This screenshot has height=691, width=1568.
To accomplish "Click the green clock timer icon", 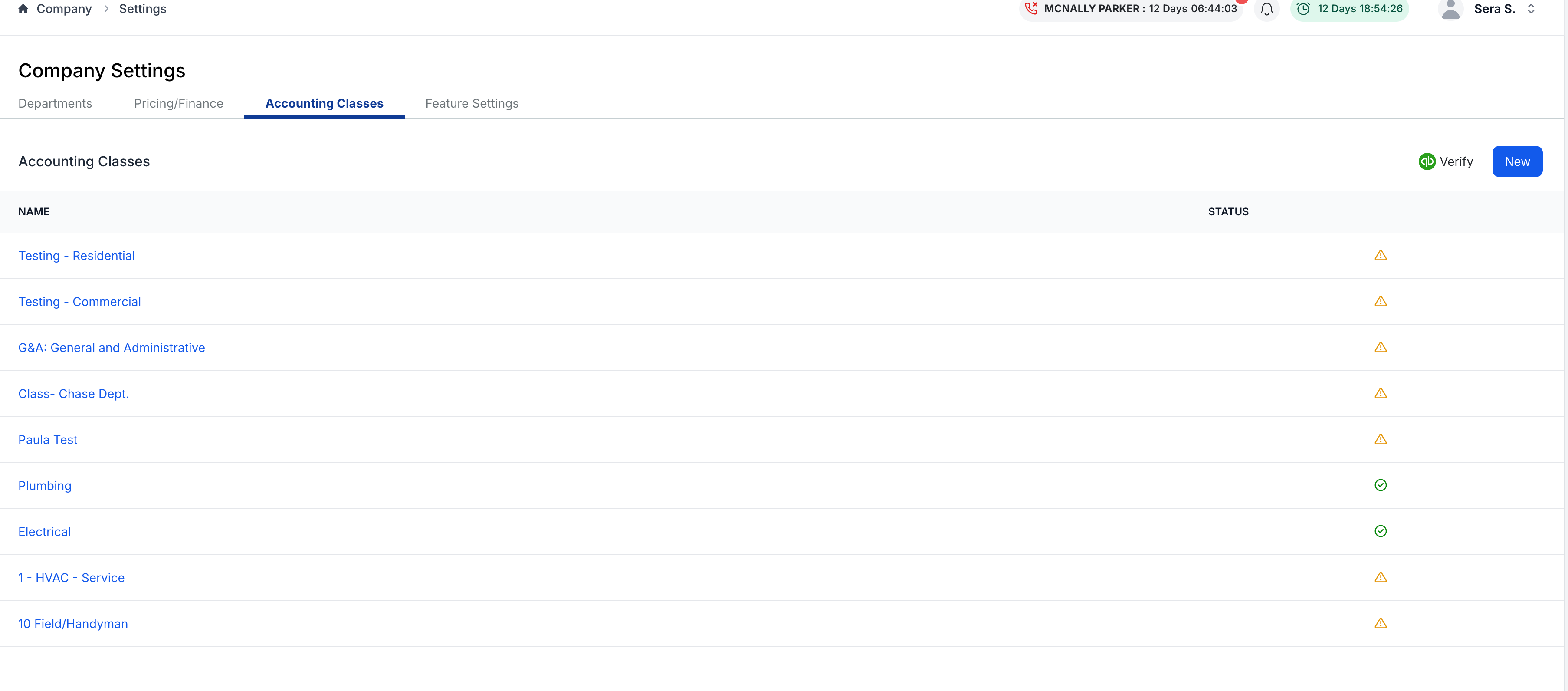I will point(1303,9).
